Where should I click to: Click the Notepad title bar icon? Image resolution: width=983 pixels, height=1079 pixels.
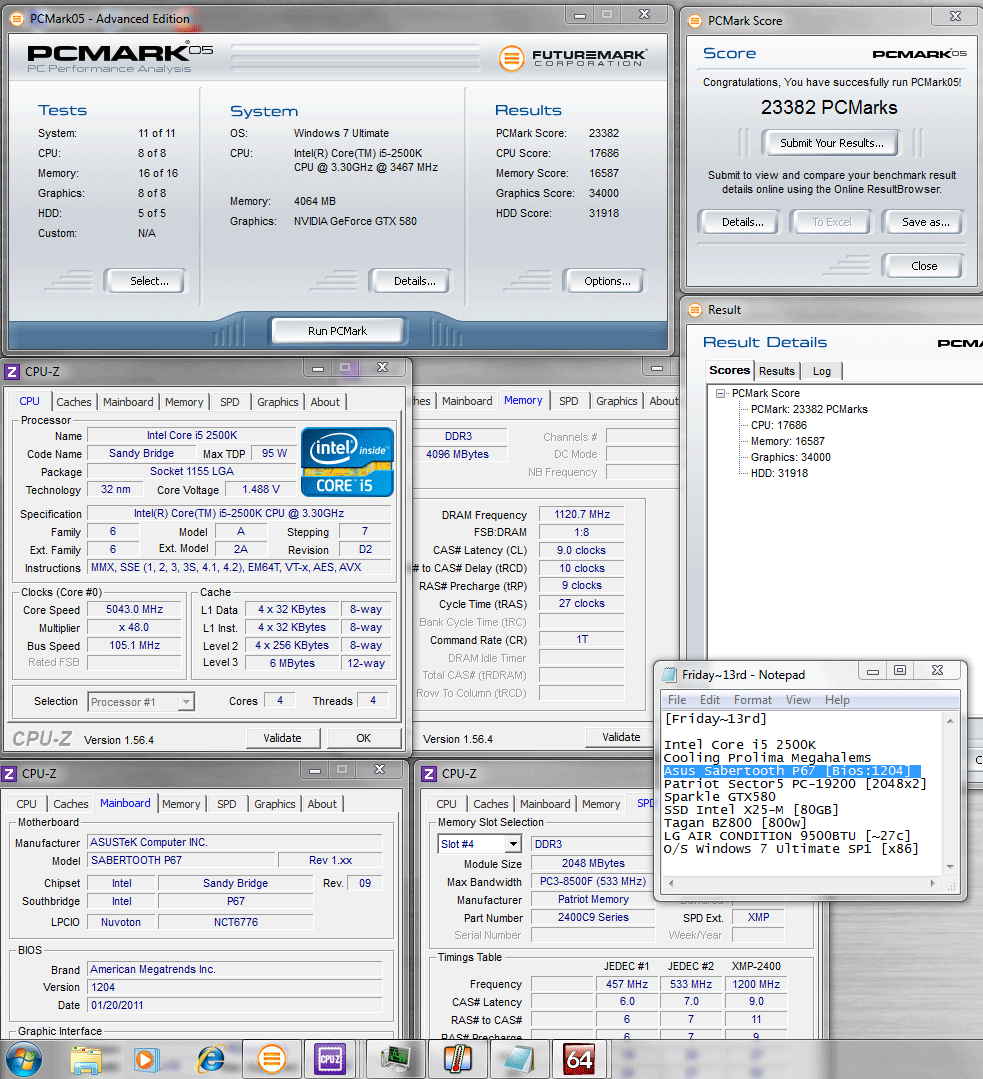(670, 675)
